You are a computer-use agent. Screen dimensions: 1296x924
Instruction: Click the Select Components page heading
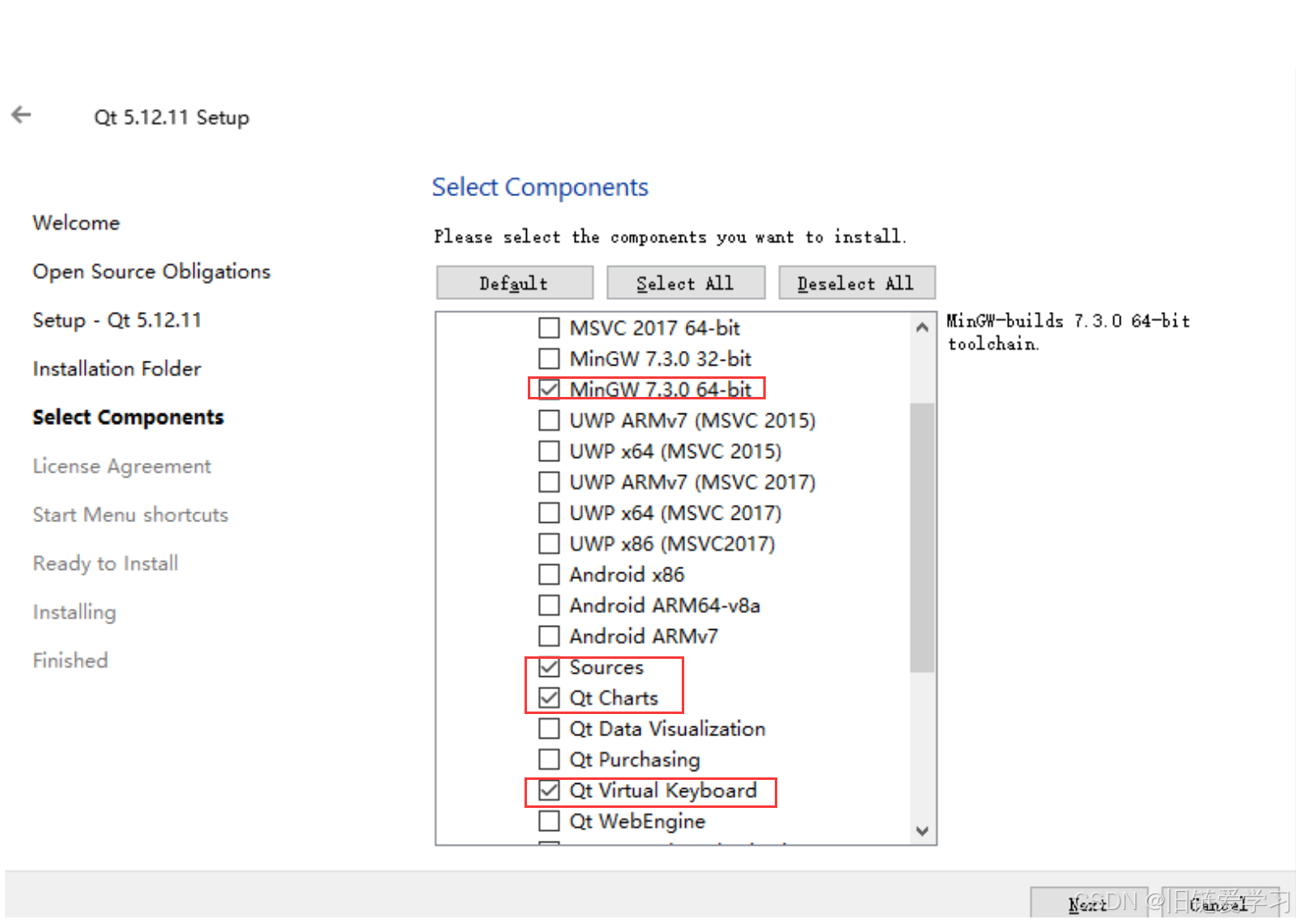pyautogui.click(x=540, y=187)
